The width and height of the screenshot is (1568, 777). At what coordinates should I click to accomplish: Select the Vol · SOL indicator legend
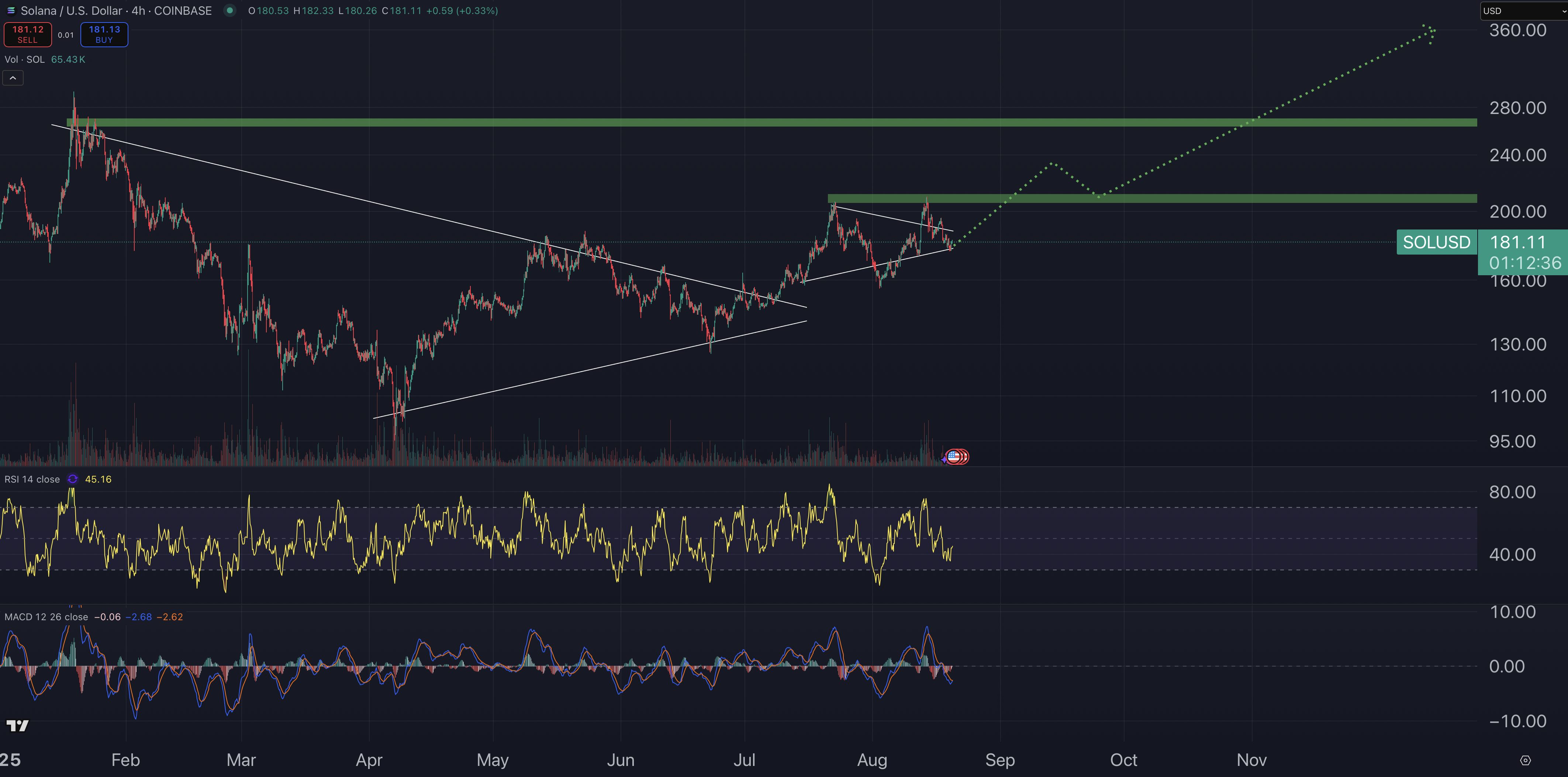pos(25,59)
